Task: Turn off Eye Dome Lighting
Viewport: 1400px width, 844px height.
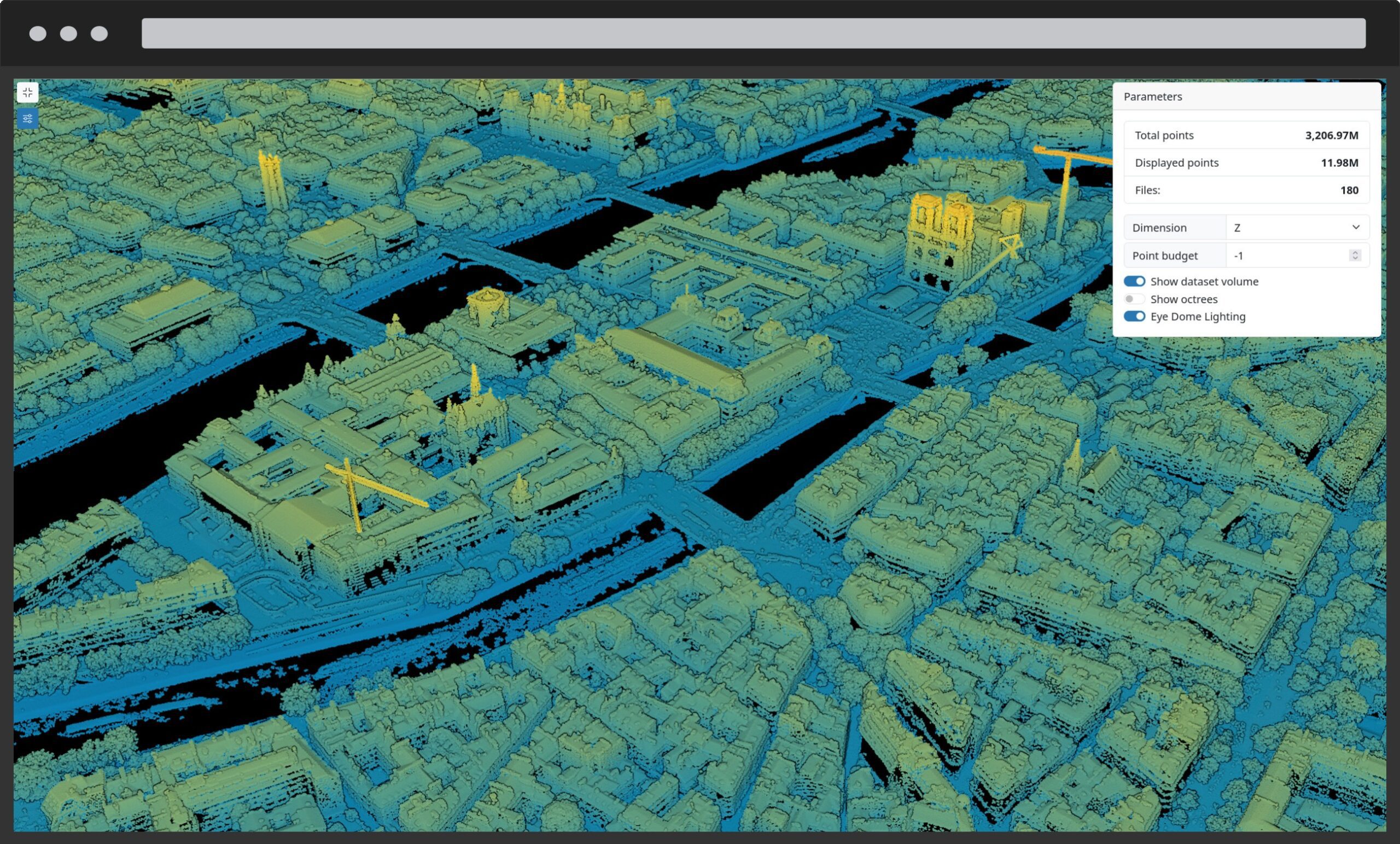Action: pos(1134,317)
